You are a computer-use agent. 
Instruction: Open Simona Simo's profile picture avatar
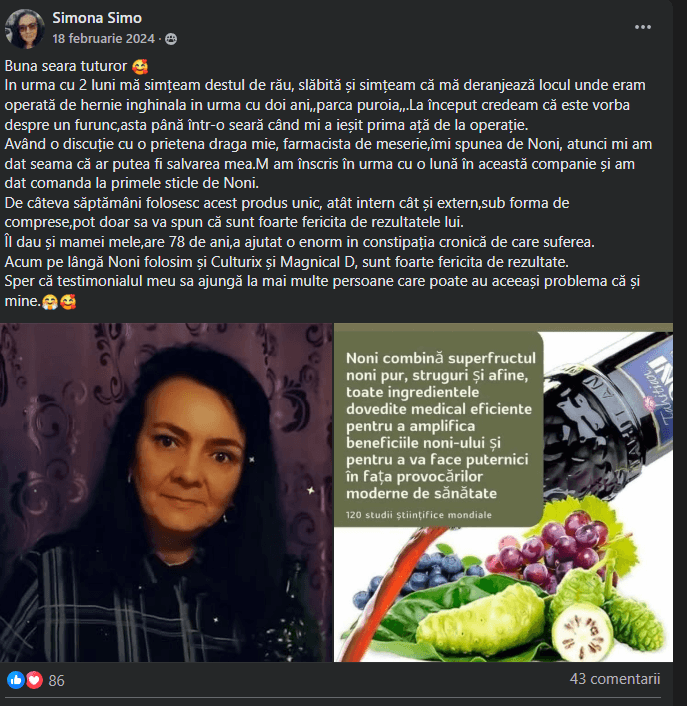point(24,28)
